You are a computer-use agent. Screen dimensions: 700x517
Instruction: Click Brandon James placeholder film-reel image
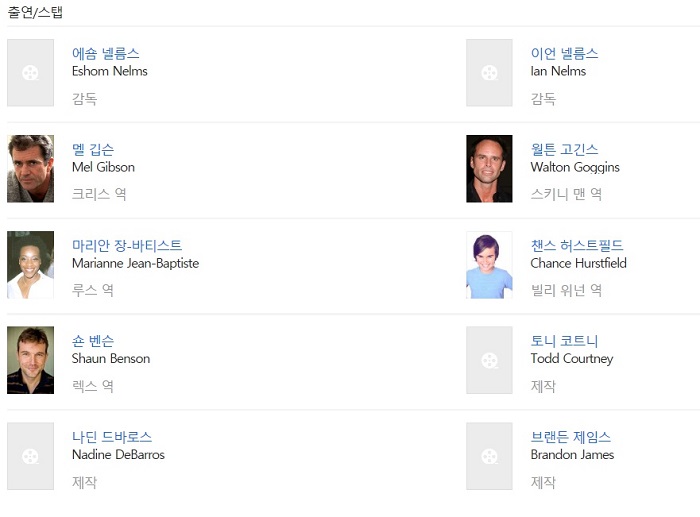[489, 456]
